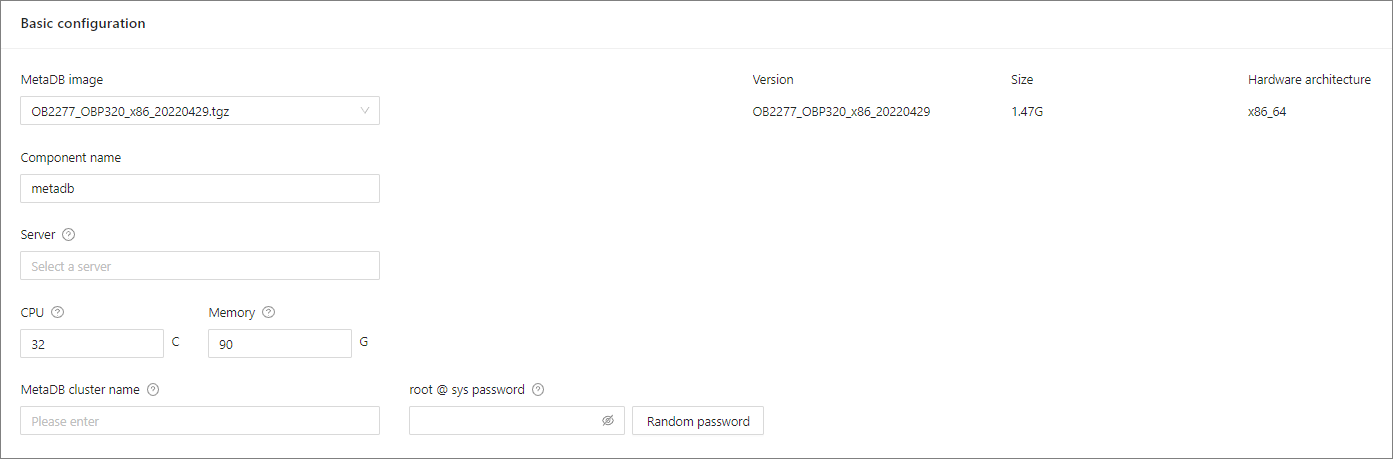This screenshot has width=1393, height=459.
Task: Click the Basic configuration section header
Action: tap(83, 23)
